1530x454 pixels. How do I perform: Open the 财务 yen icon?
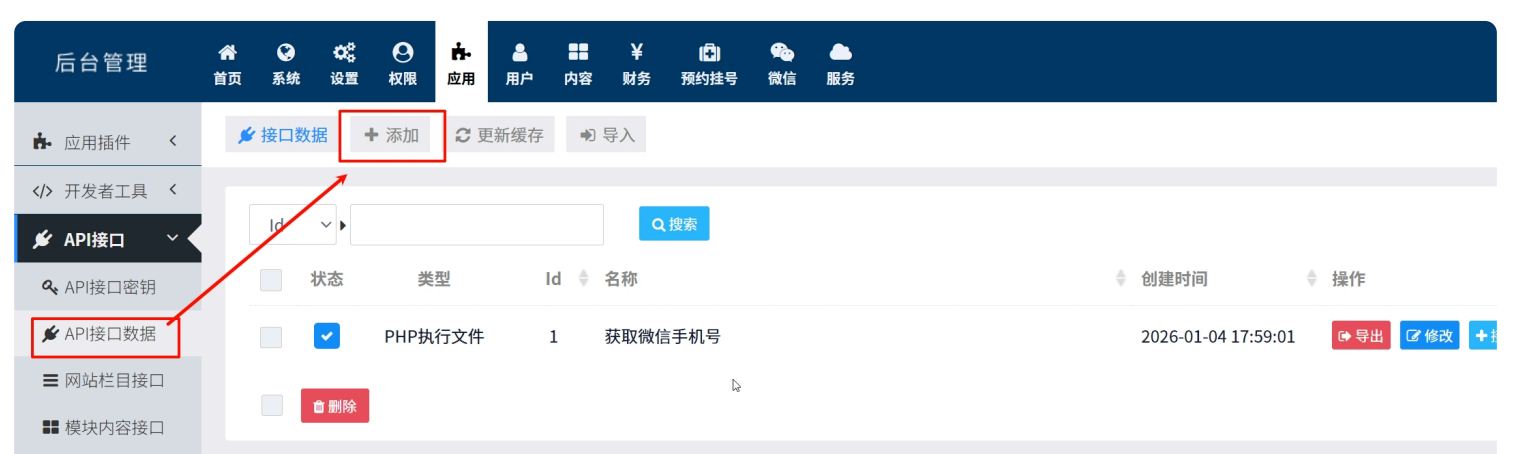click(x=636, y=53)
